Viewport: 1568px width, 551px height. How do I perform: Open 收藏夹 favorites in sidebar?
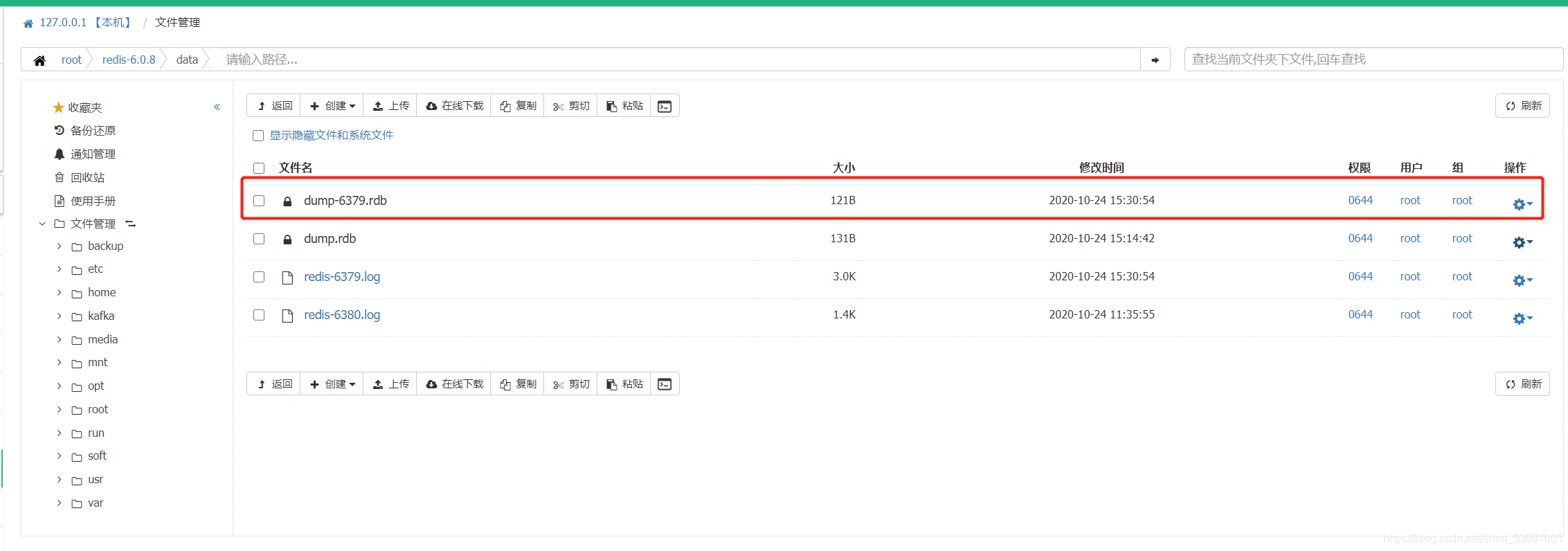coord(78,107)
